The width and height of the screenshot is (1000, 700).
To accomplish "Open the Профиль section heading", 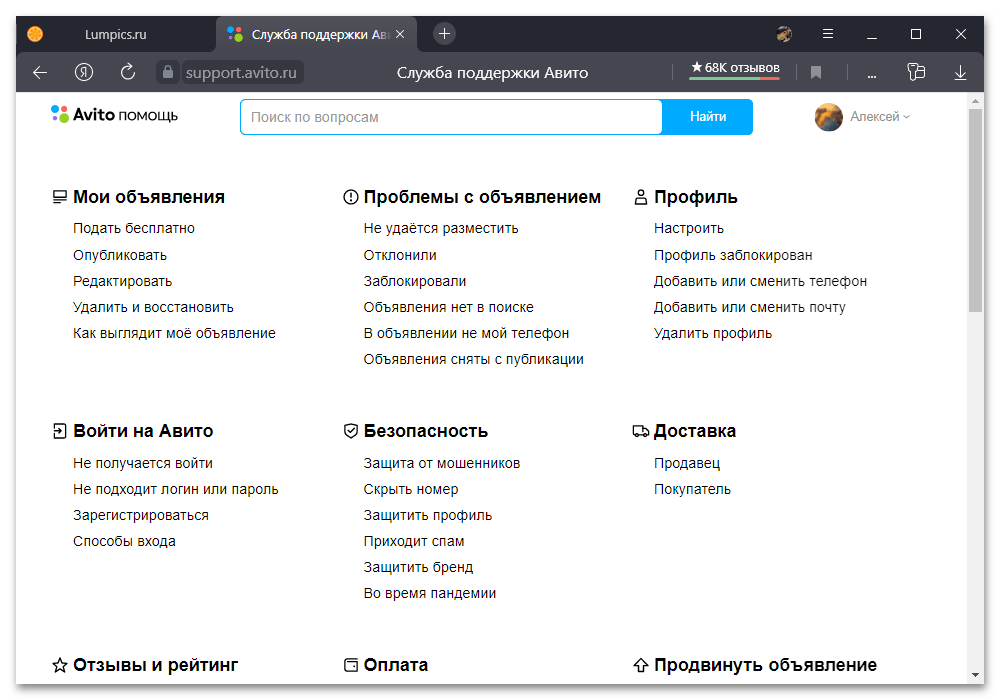I will pyautogui.click(x=696, y=197).
